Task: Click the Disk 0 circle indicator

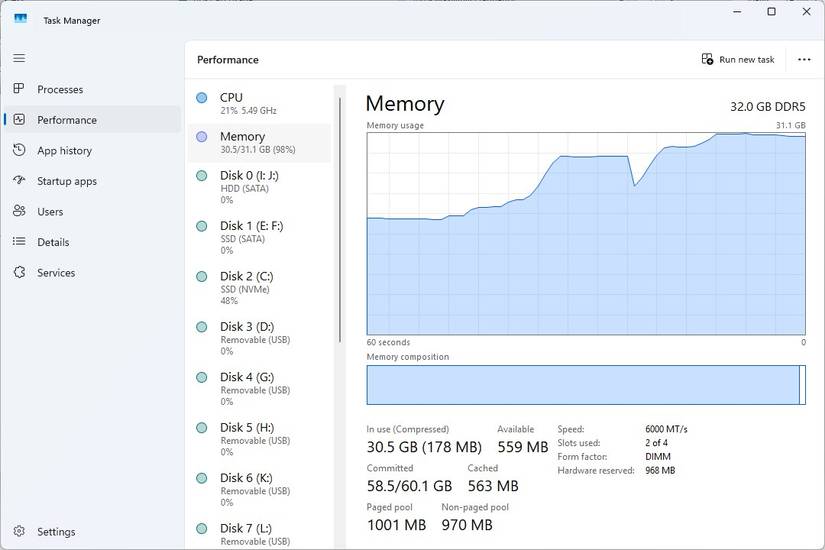Action: point(202,176)
